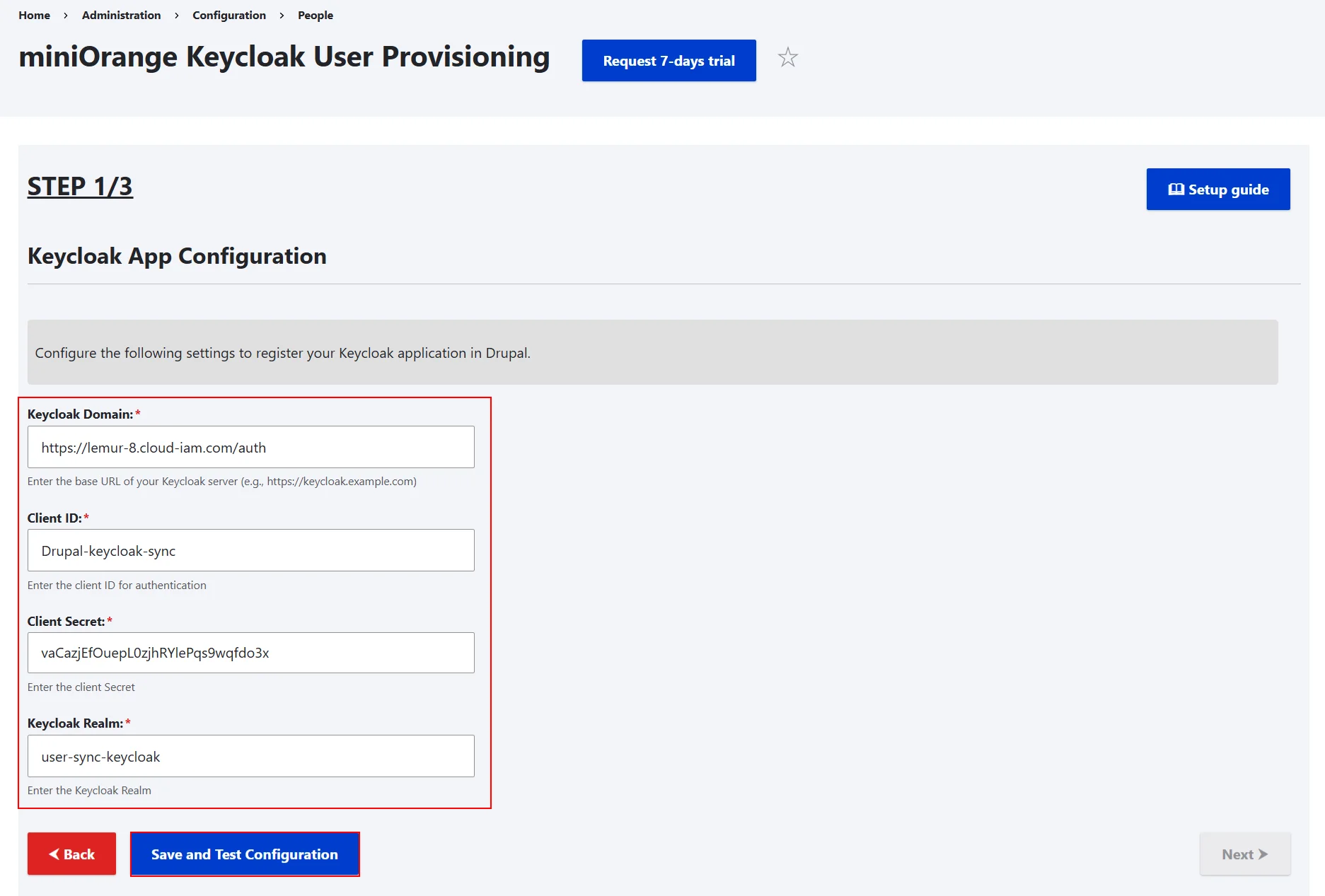1325x896 pixels.
Task: Open Administration from the breadcrumb trail
Action: [x=121, y=15]
